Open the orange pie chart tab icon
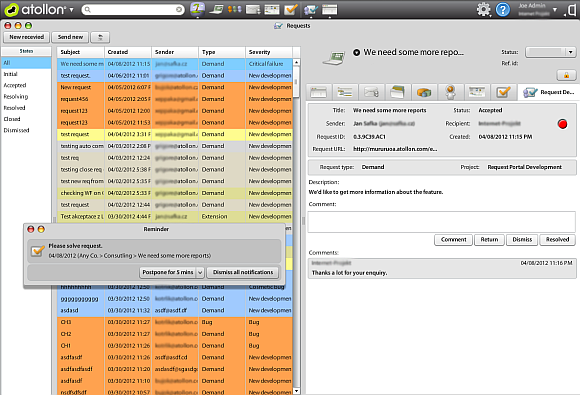Viewport: 580px width, 395px height. point(424,92)
